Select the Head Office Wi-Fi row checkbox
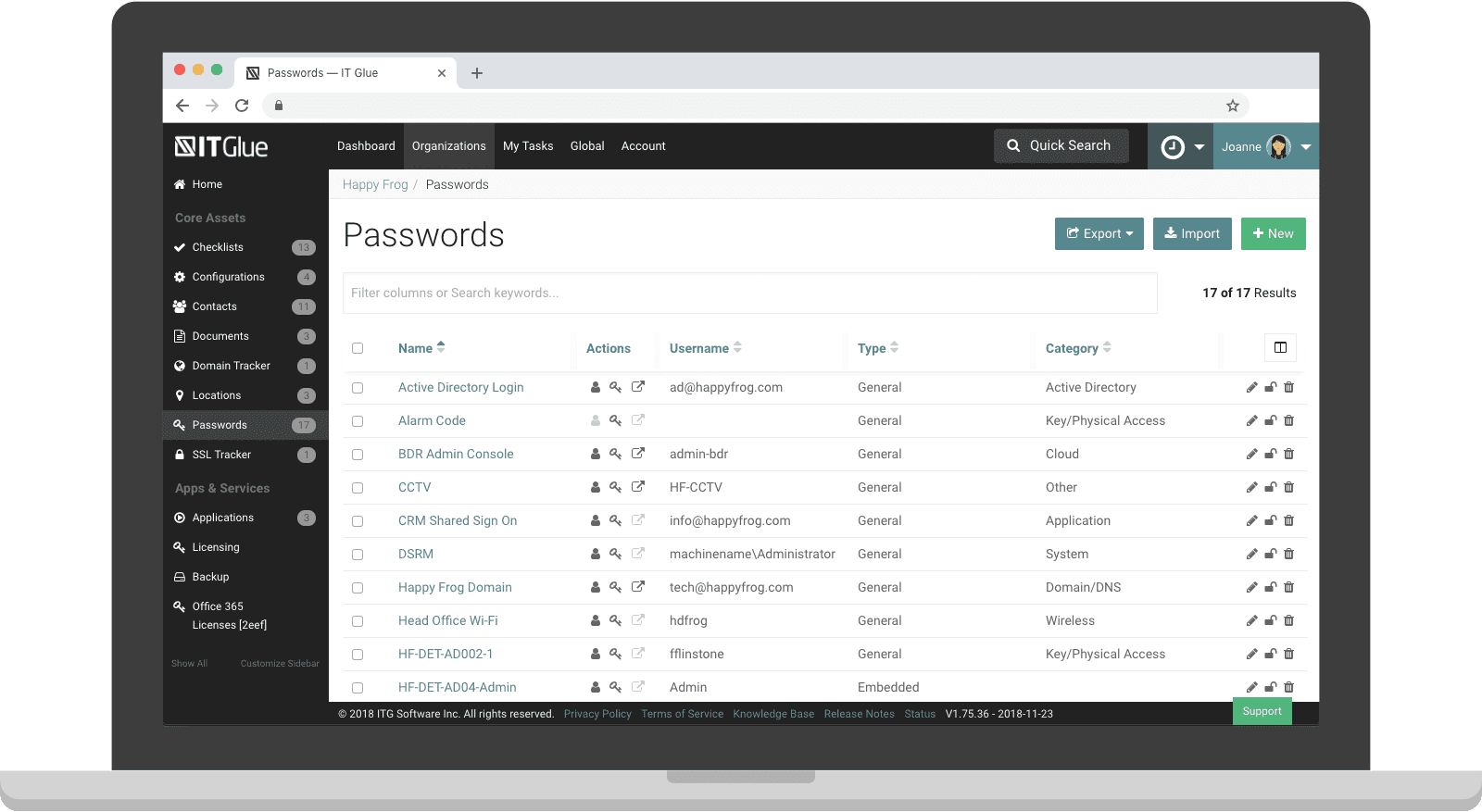The height and width of the screenshot is (812, 1482). (x=358, y=621)
